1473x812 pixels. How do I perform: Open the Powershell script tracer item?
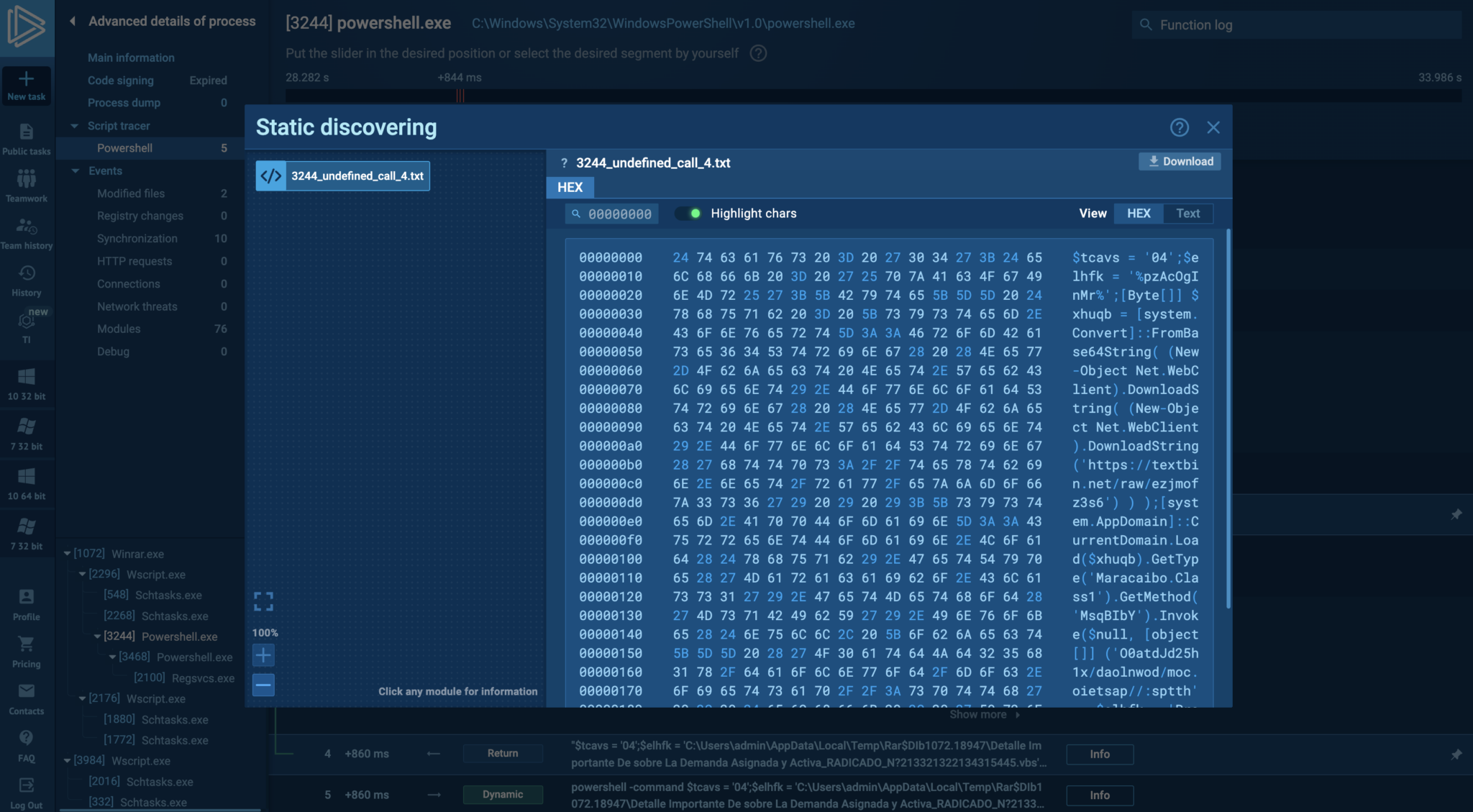point(124,148)
